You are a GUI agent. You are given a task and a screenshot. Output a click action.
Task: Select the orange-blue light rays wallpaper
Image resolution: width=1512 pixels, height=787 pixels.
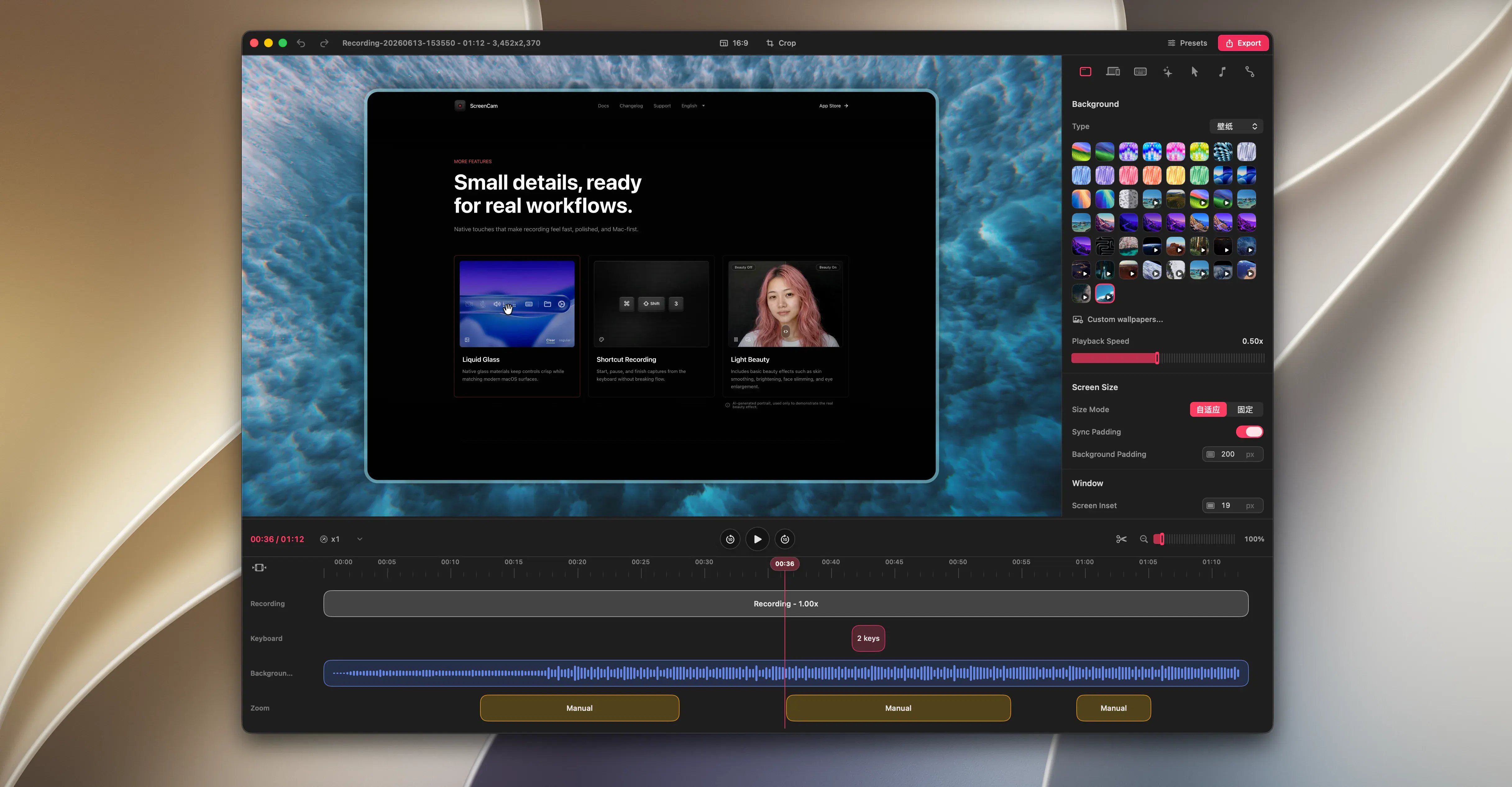[1081, 199]
